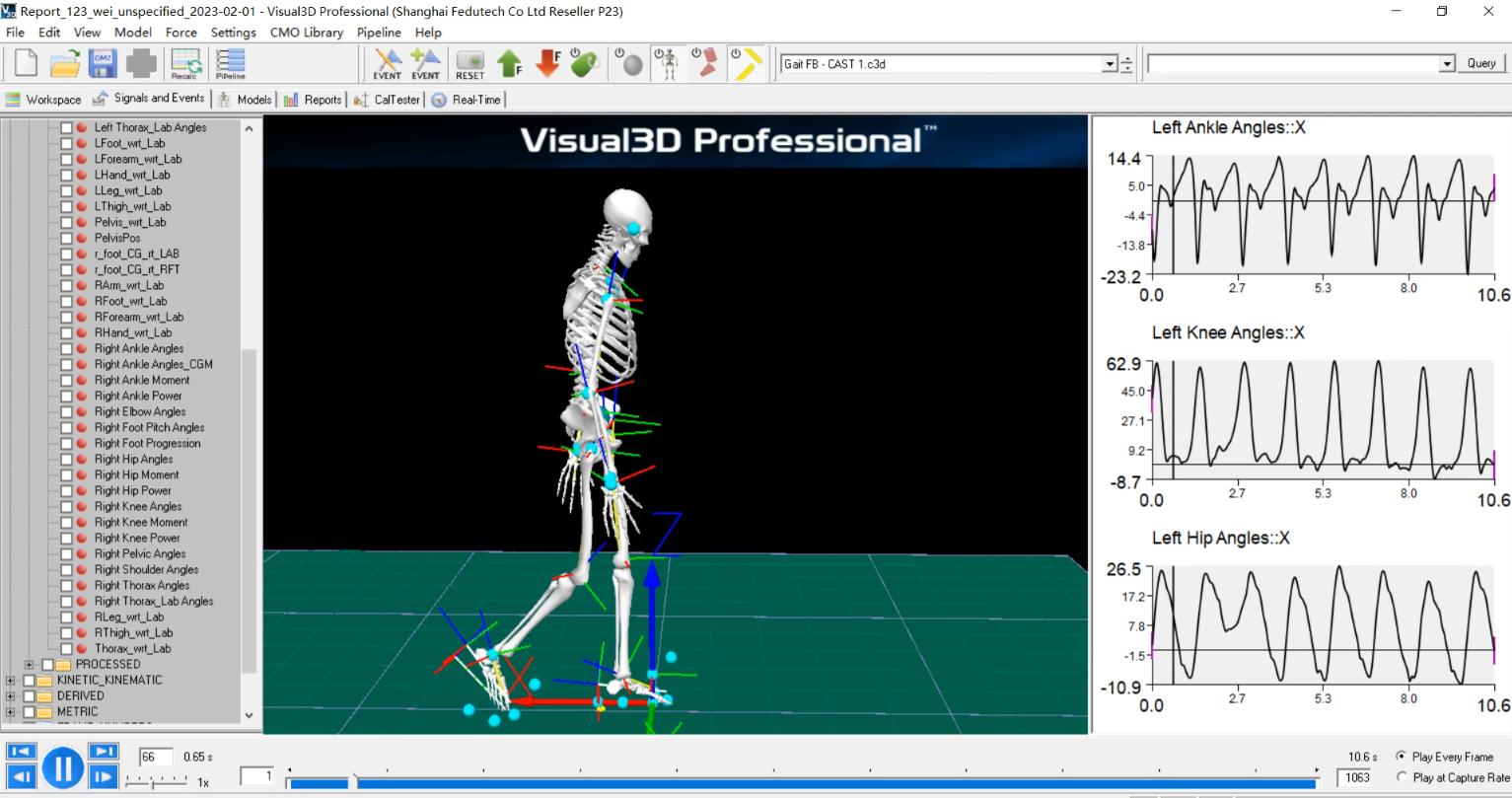The width and height of the screenshot is (1512, 798).
Task: Open the CMO Library menu
Action: click(306, 33)
